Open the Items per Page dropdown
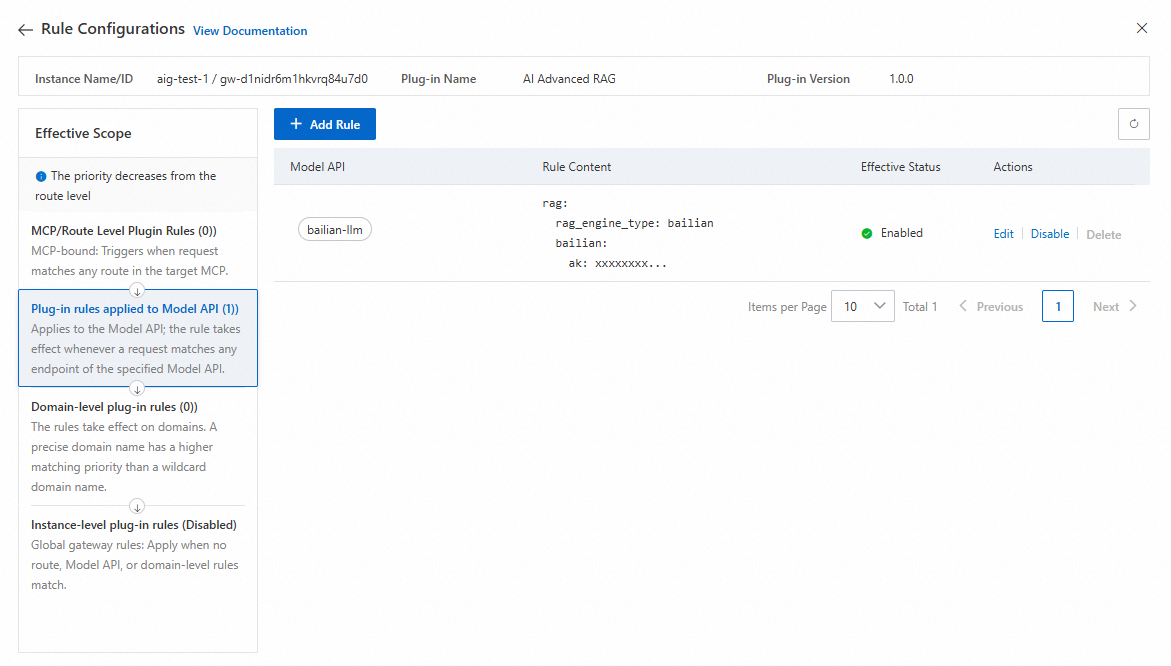The width and height of the screenshot is (1171, 666). coord(863,307)
